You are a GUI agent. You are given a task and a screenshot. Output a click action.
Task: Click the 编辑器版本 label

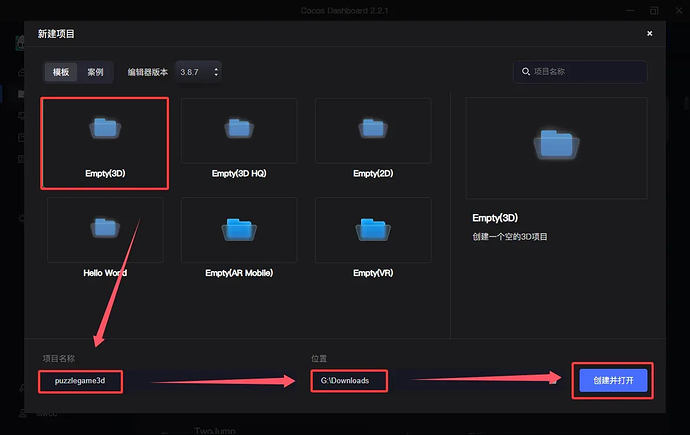tap(148, 72)
